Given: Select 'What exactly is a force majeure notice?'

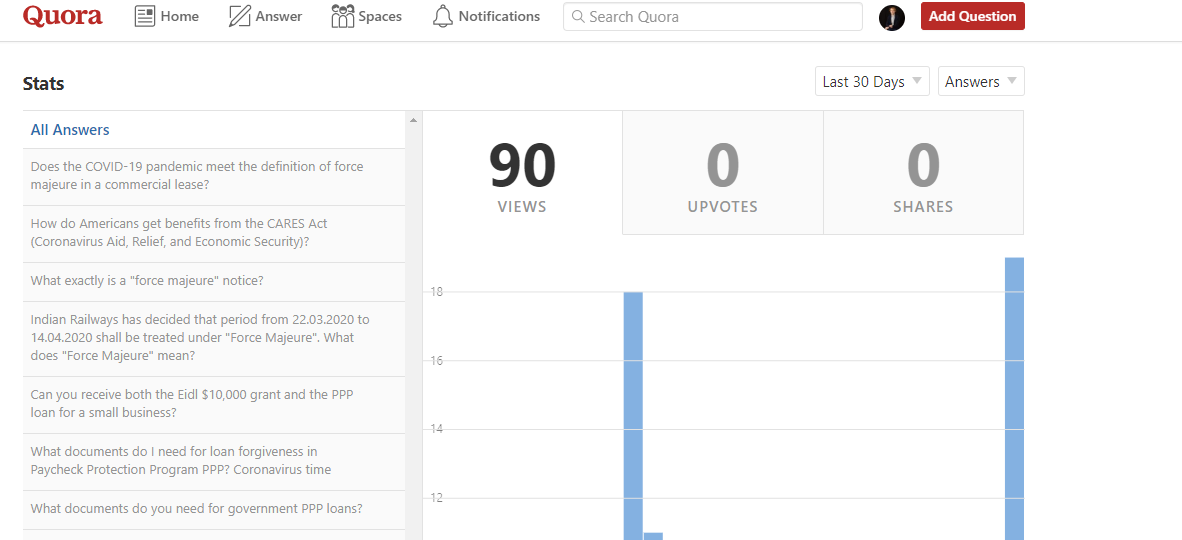Looking at the screenshot, I should coord(214,281).
